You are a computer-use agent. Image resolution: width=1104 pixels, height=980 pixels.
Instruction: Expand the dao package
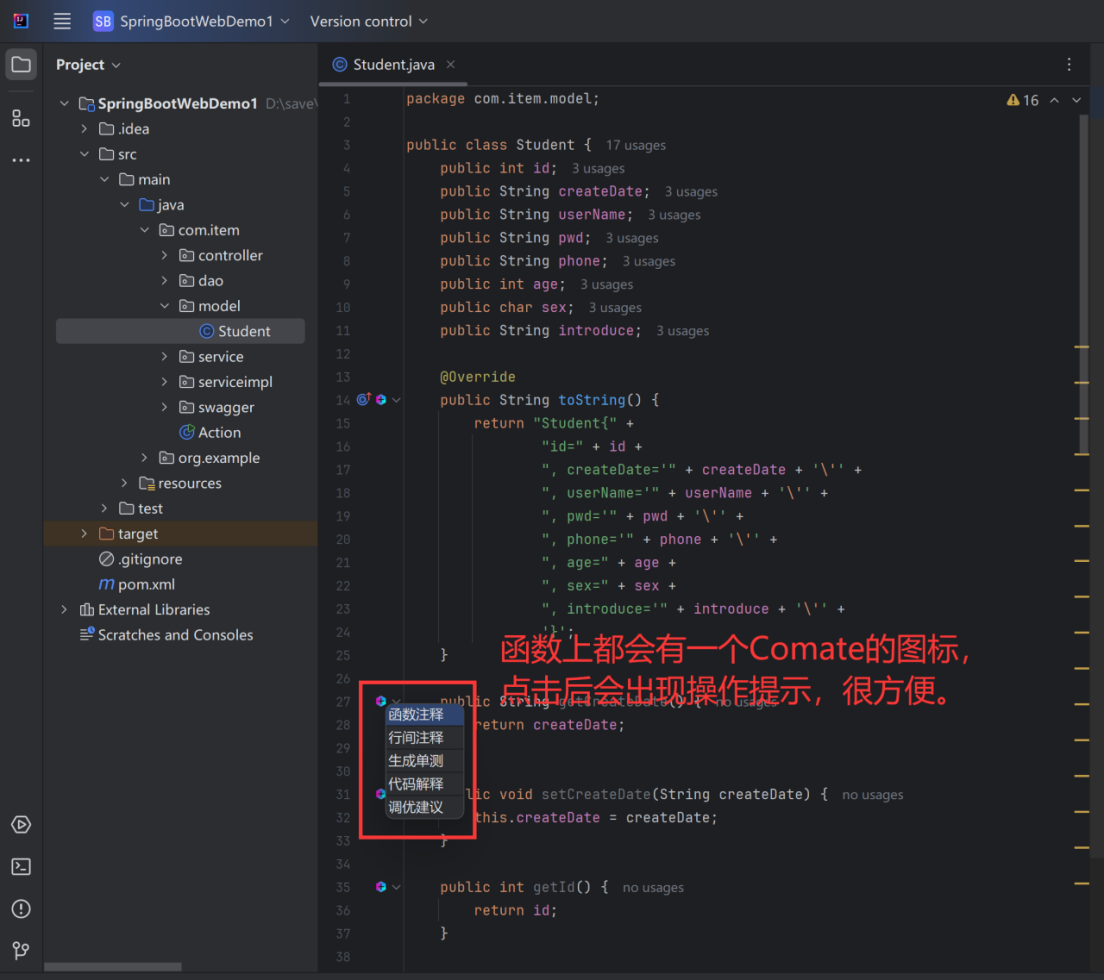[164, 281]
